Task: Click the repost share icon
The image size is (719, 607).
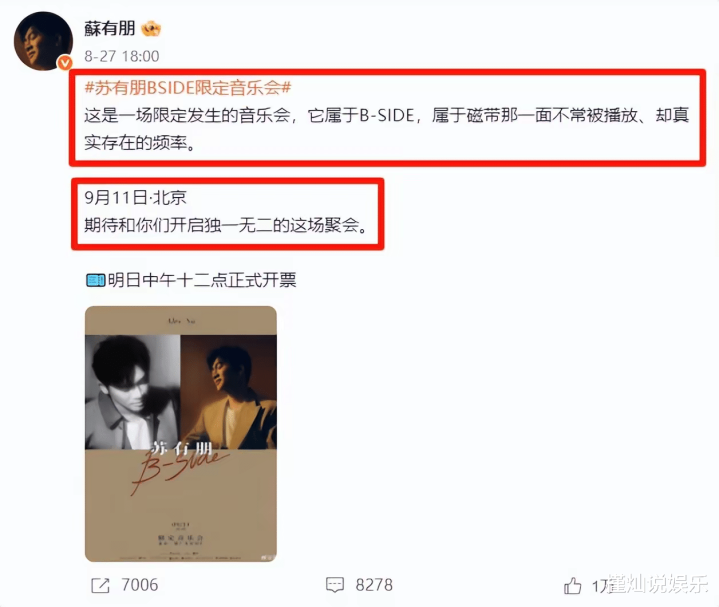Action: 100,585
